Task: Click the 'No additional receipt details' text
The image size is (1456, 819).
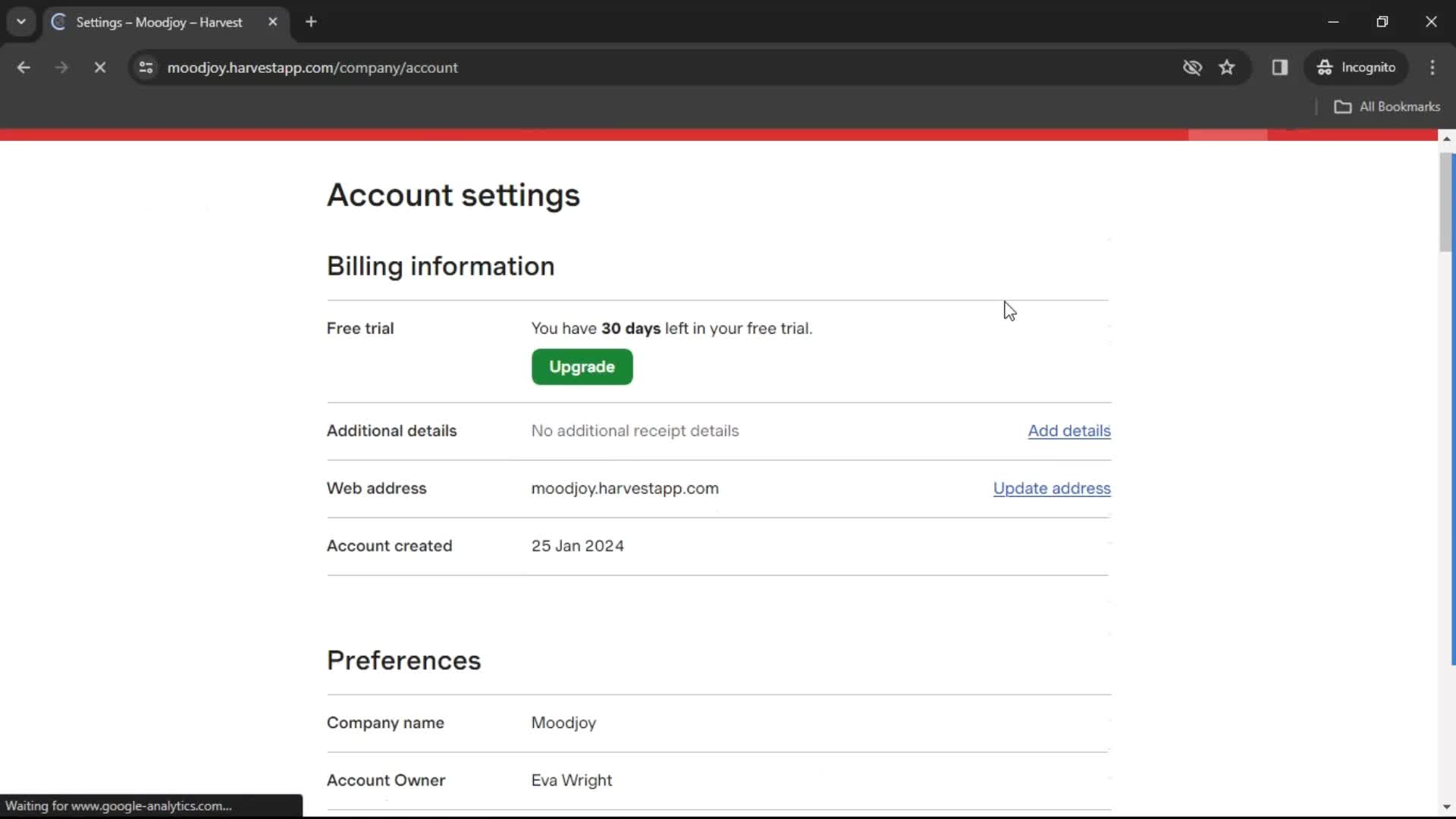Action: coord(635,431)
